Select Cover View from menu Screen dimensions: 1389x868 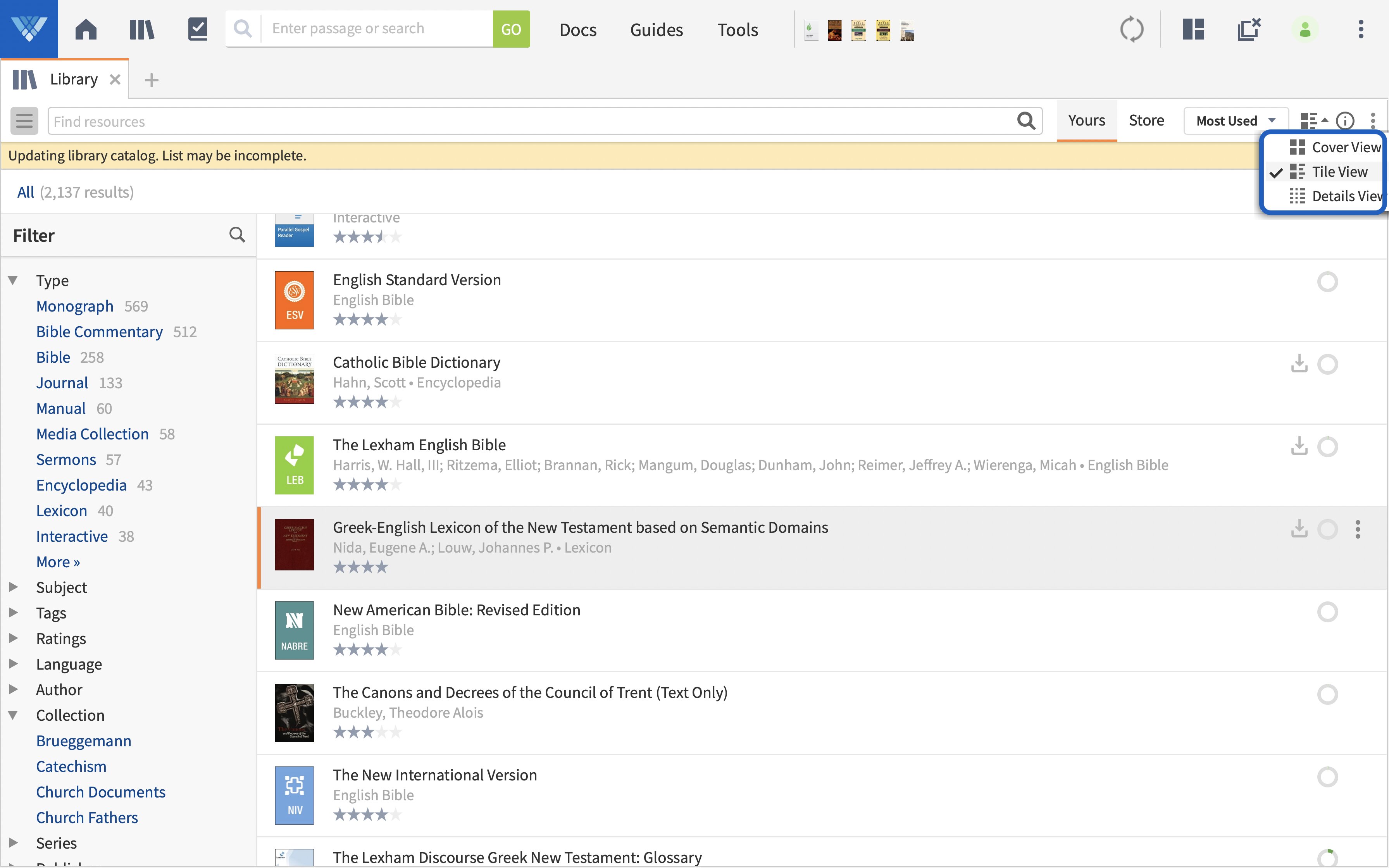[x=1335, y=148]
